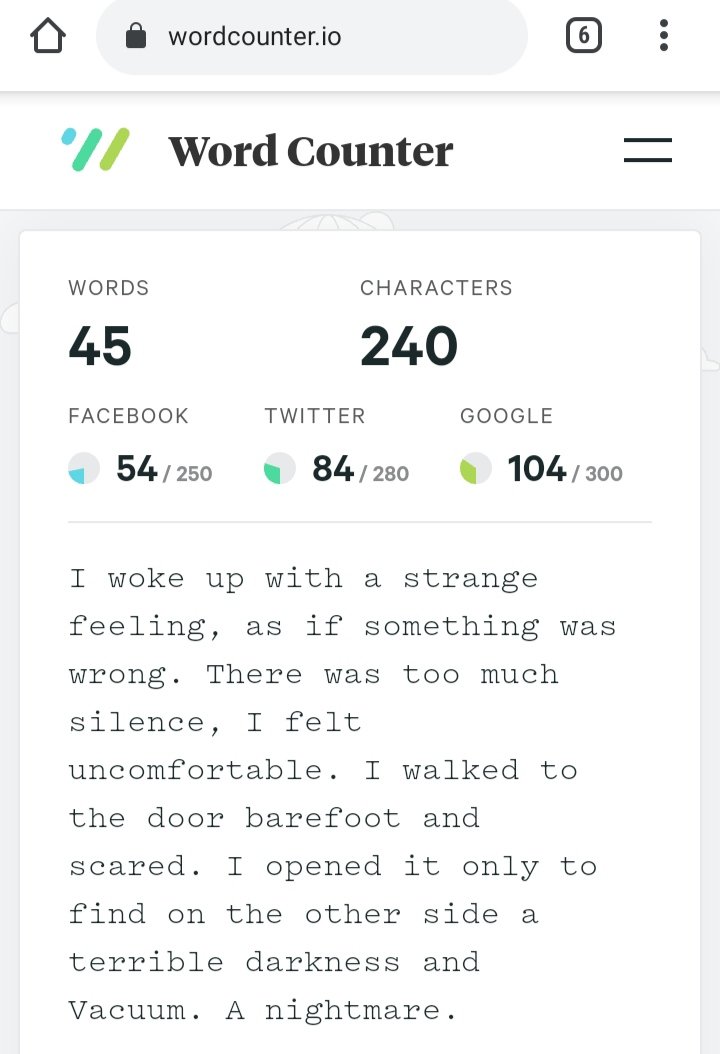Expand the hamburger navigation menu
This screenshot has width=720, height=1054.
click(x=647, y=150)
